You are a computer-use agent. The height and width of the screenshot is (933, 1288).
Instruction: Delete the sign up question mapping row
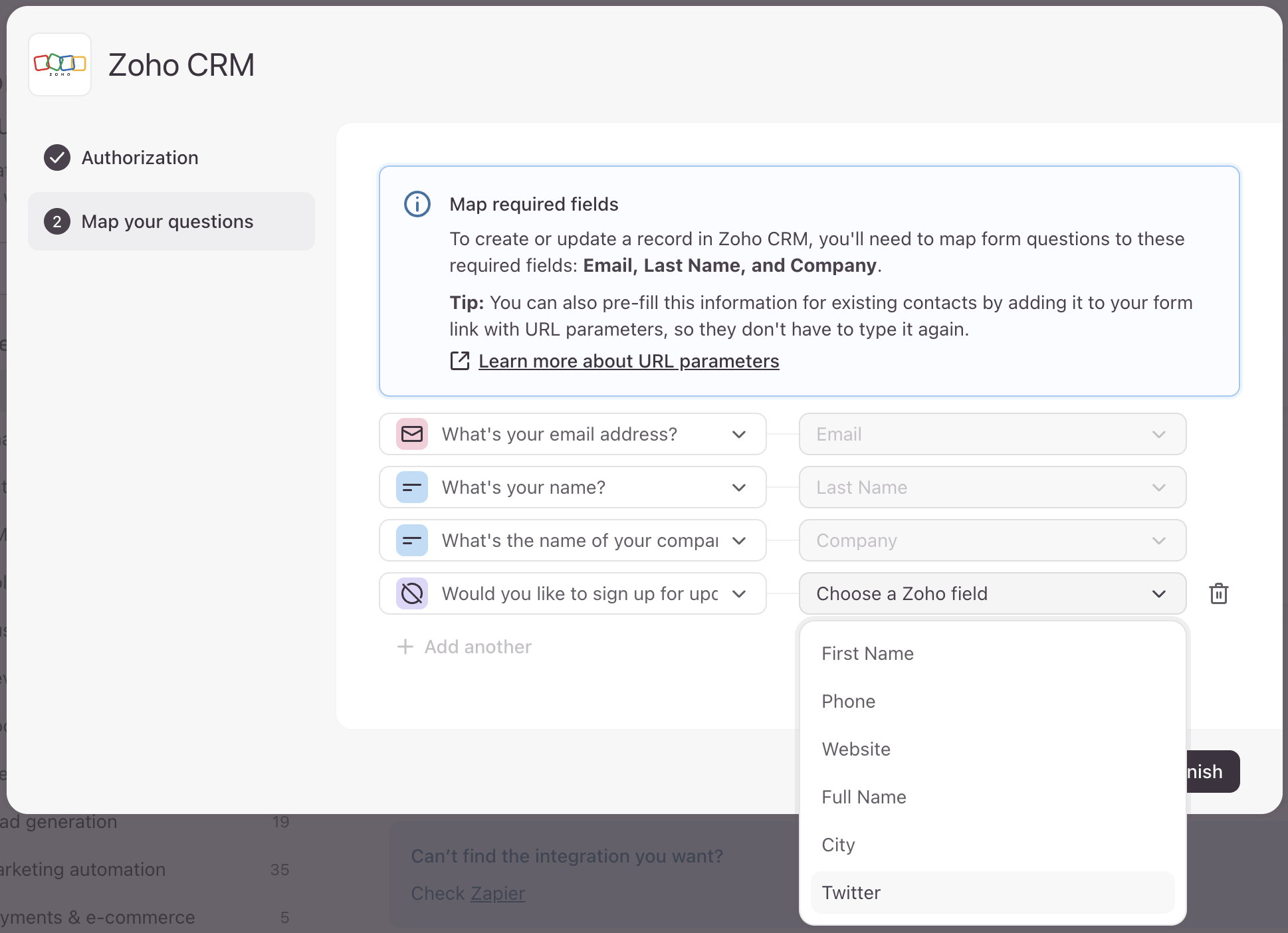click(x=1219, y=593)
